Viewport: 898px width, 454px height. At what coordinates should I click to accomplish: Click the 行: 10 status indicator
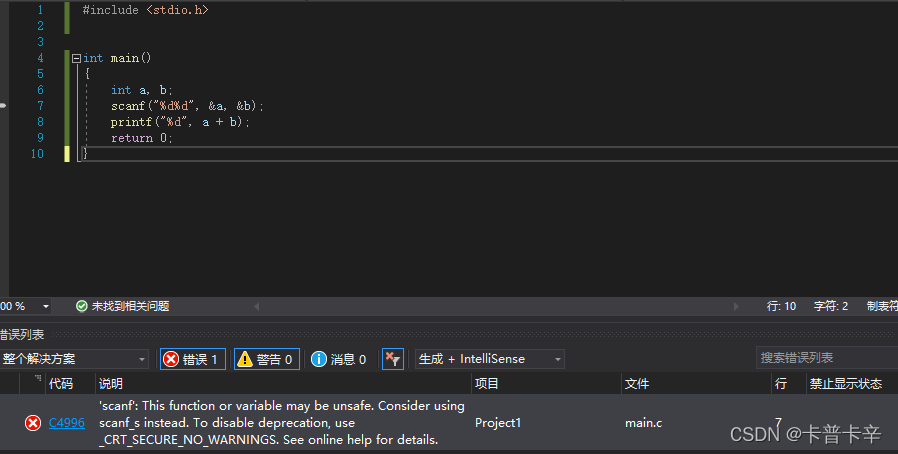(x=781, y=306)
